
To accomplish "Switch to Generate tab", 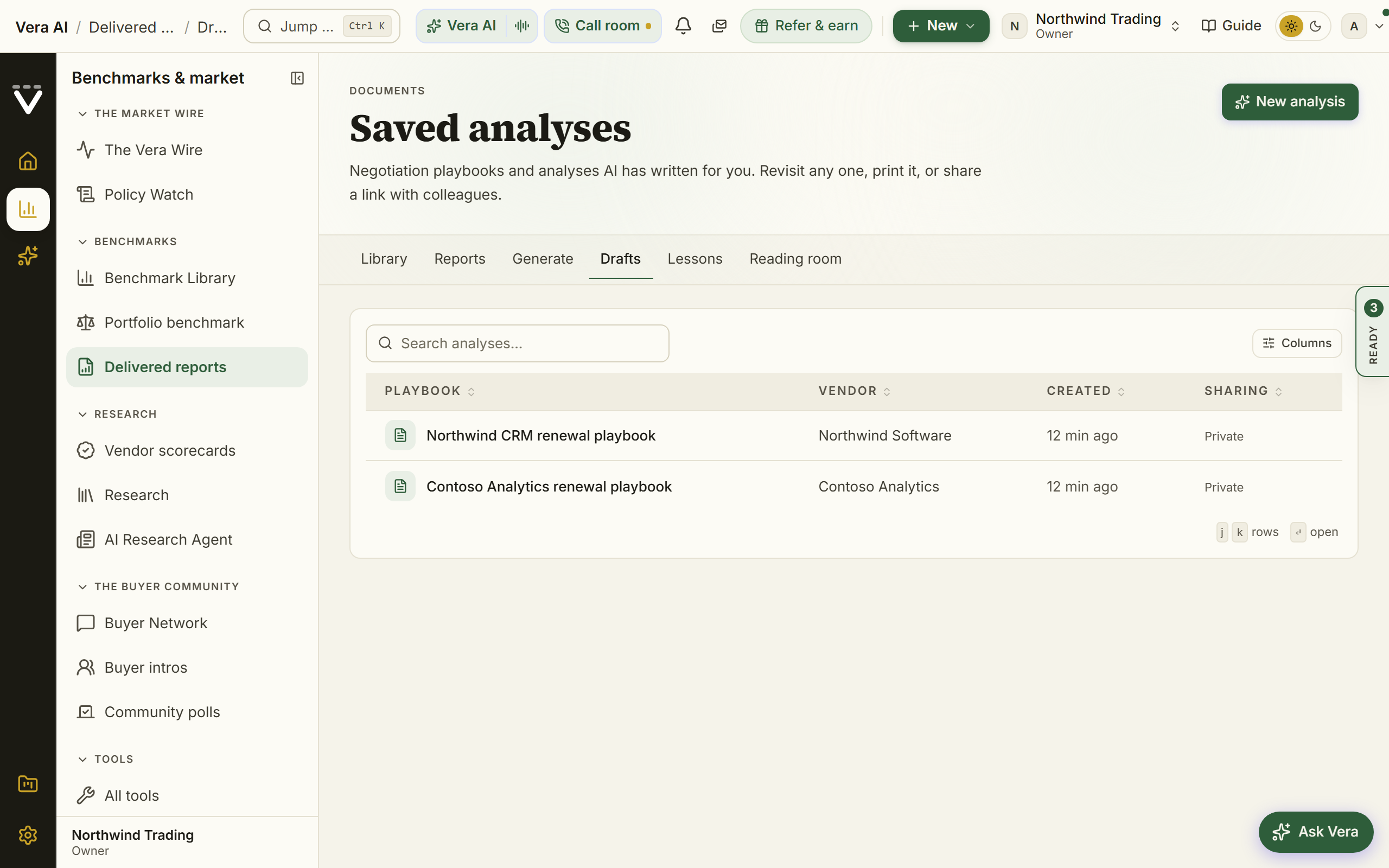I will (x=543, y=259).
